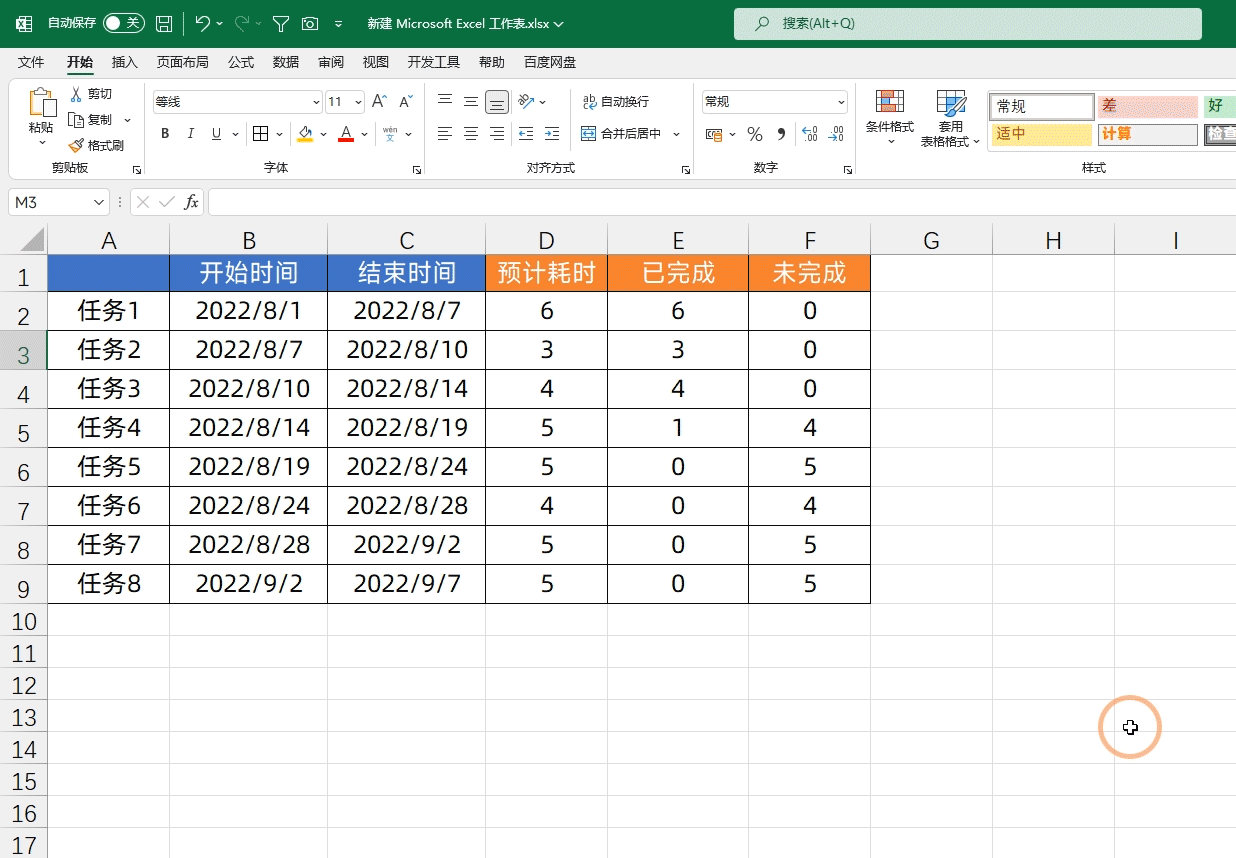The image size is (1236, 858).
Task: Click the 粘贴 paste icon
Action: coord(41,103)
